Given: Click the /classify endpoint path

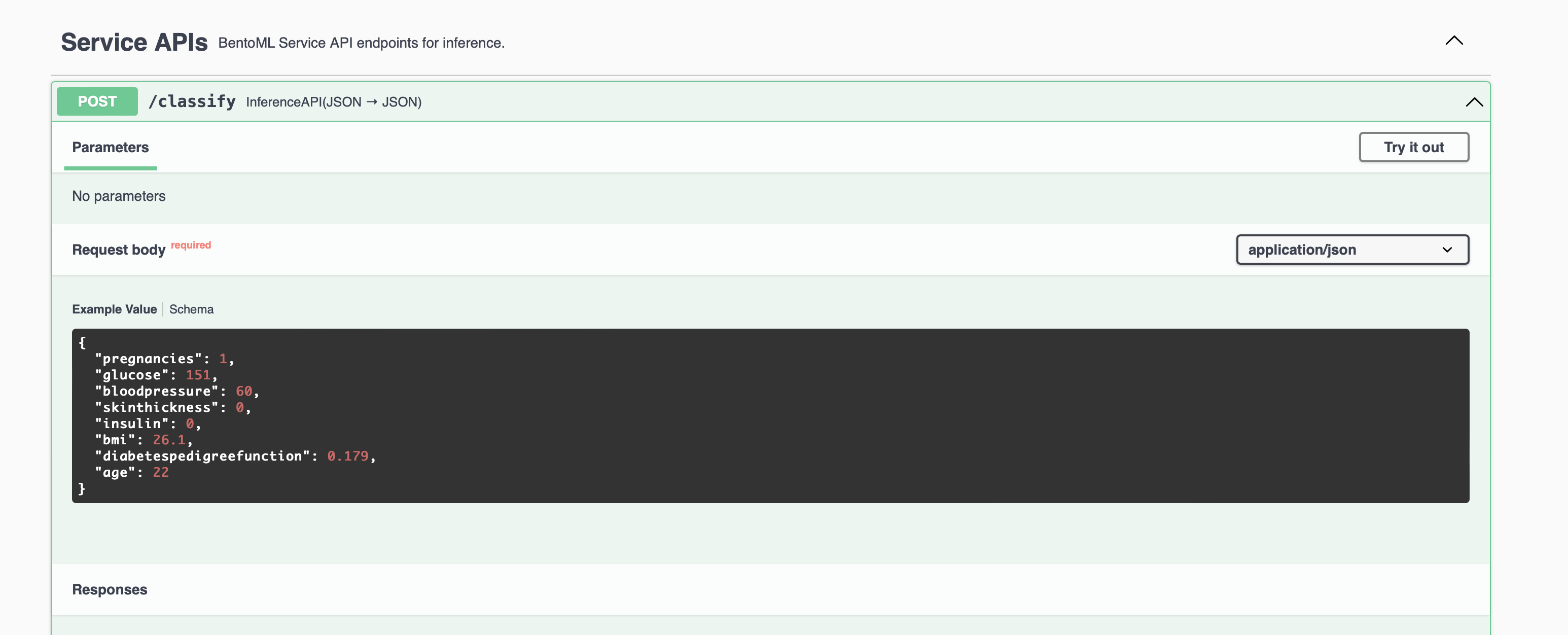Looking at the screenshot, I should click(192, 101).
